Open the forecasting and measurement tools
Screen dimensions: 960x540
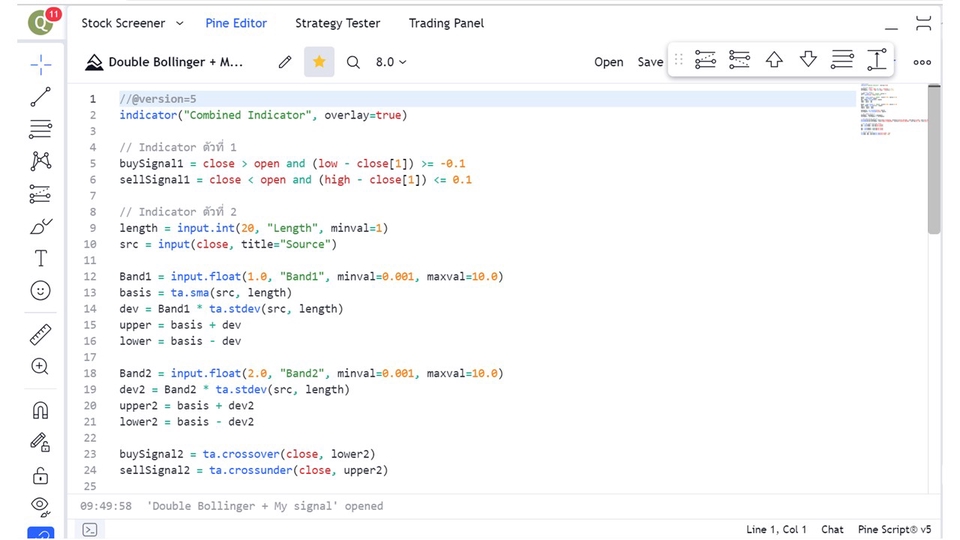[40, 193]
